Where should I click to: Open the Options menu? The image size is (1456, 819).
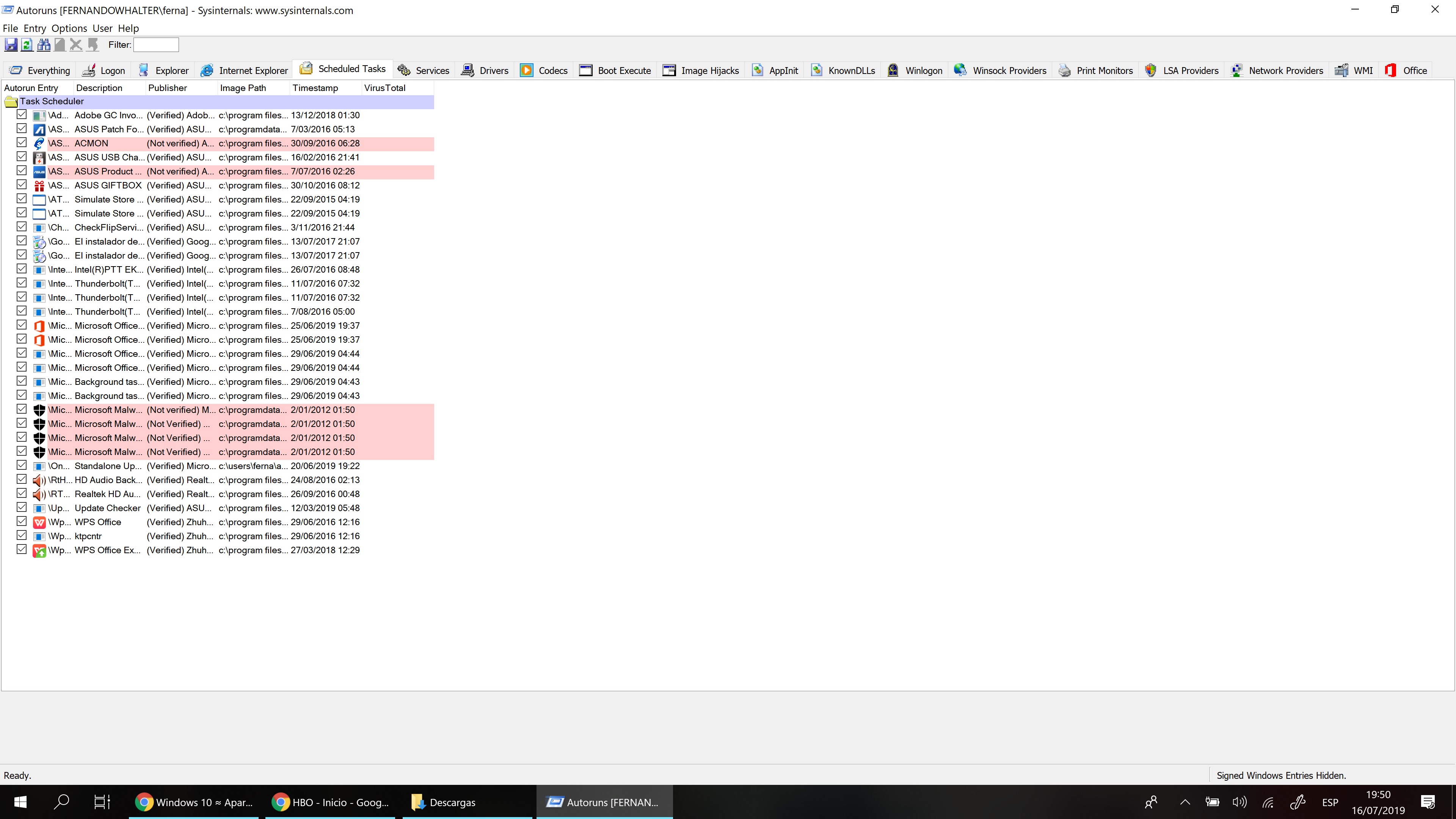point(69,28)
